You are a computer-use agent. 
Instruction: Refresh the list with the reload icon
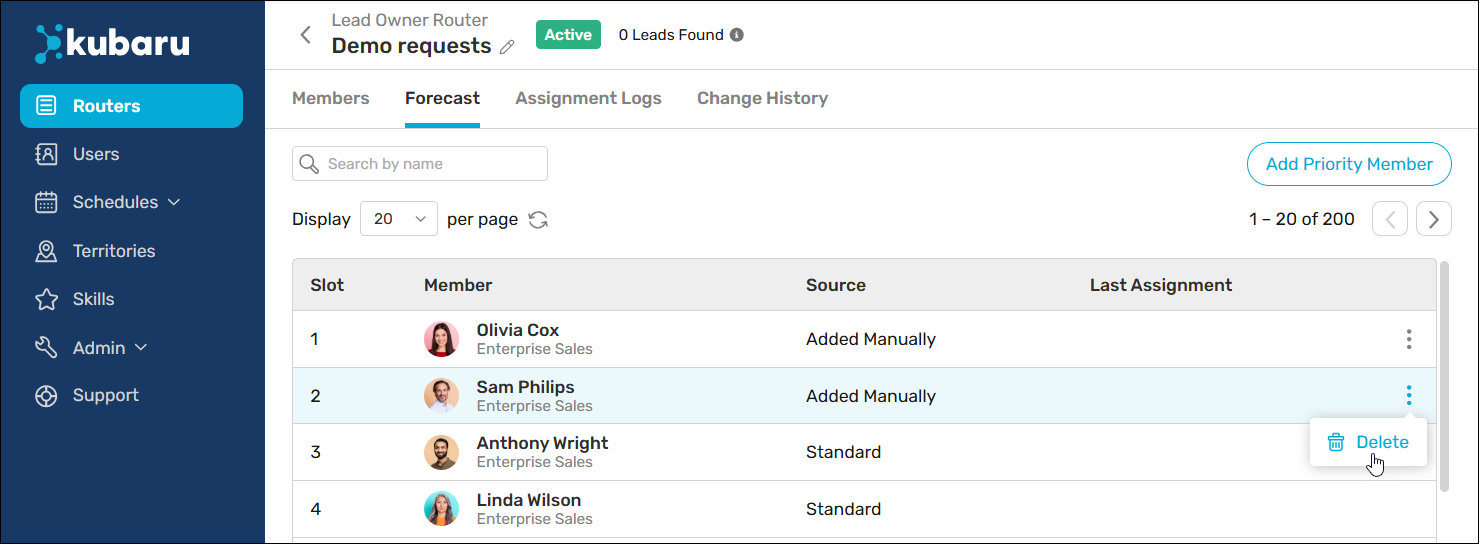(x=538, y=220)
